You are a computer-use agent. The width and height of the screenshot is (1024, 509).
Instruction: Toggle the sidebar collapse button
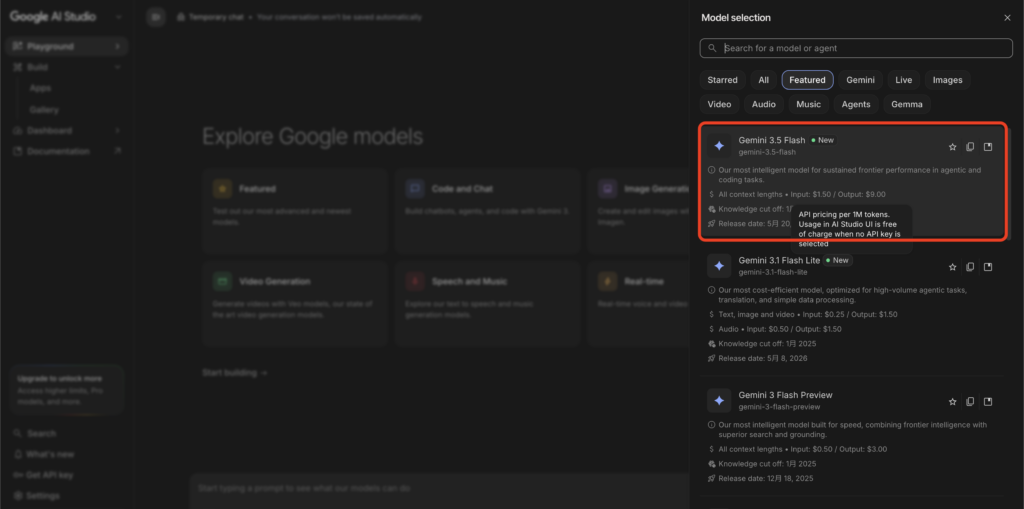click(x=155, y=17)
